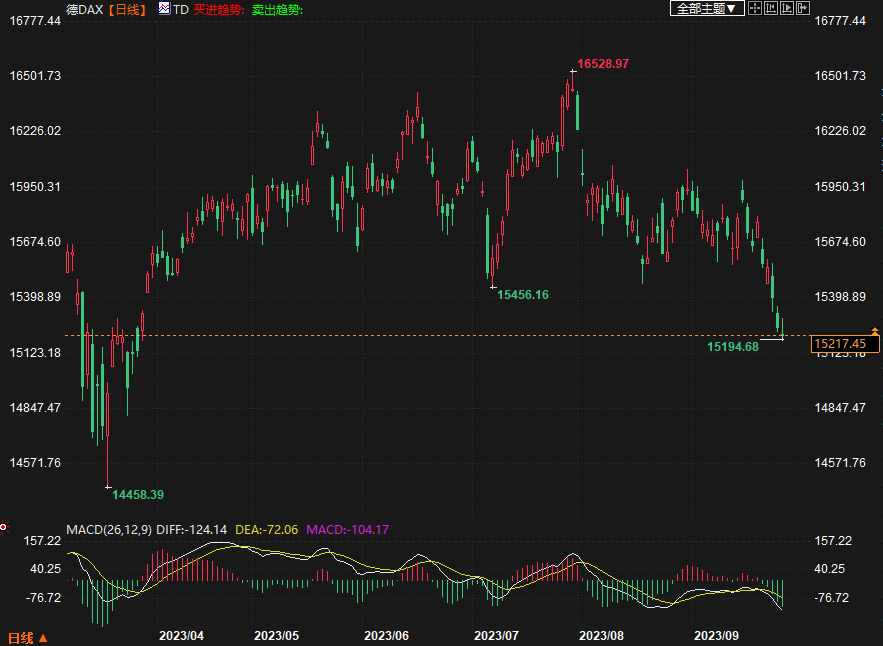
Task: Click the TD indicator chart icon
Action: [x=165, y=9]
